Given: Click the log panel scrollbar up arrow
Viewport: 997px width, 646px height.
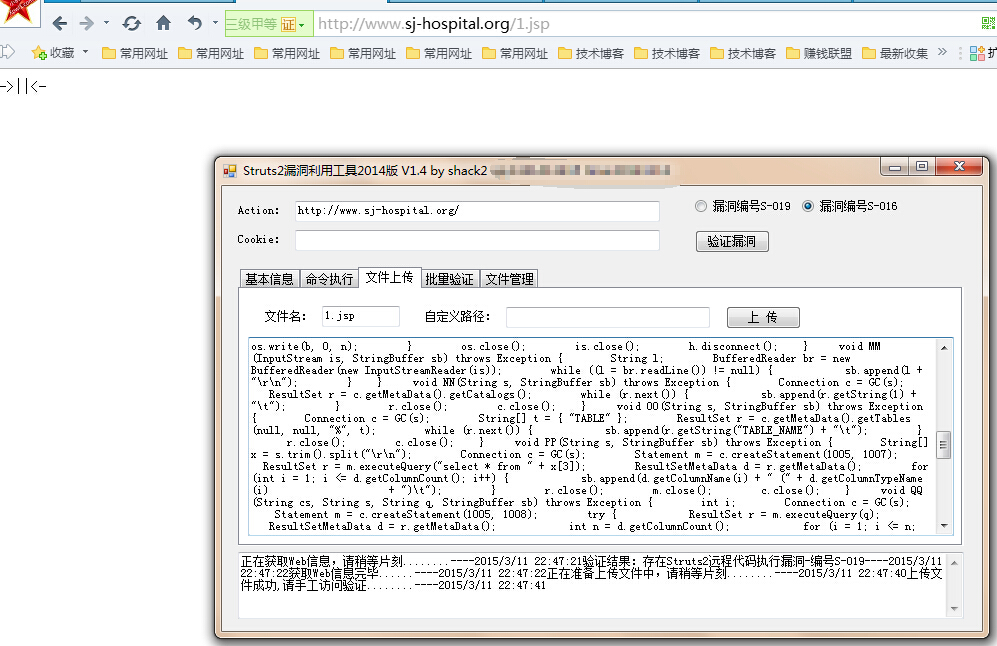Looking at the screenshot, I should click(954, 563).
